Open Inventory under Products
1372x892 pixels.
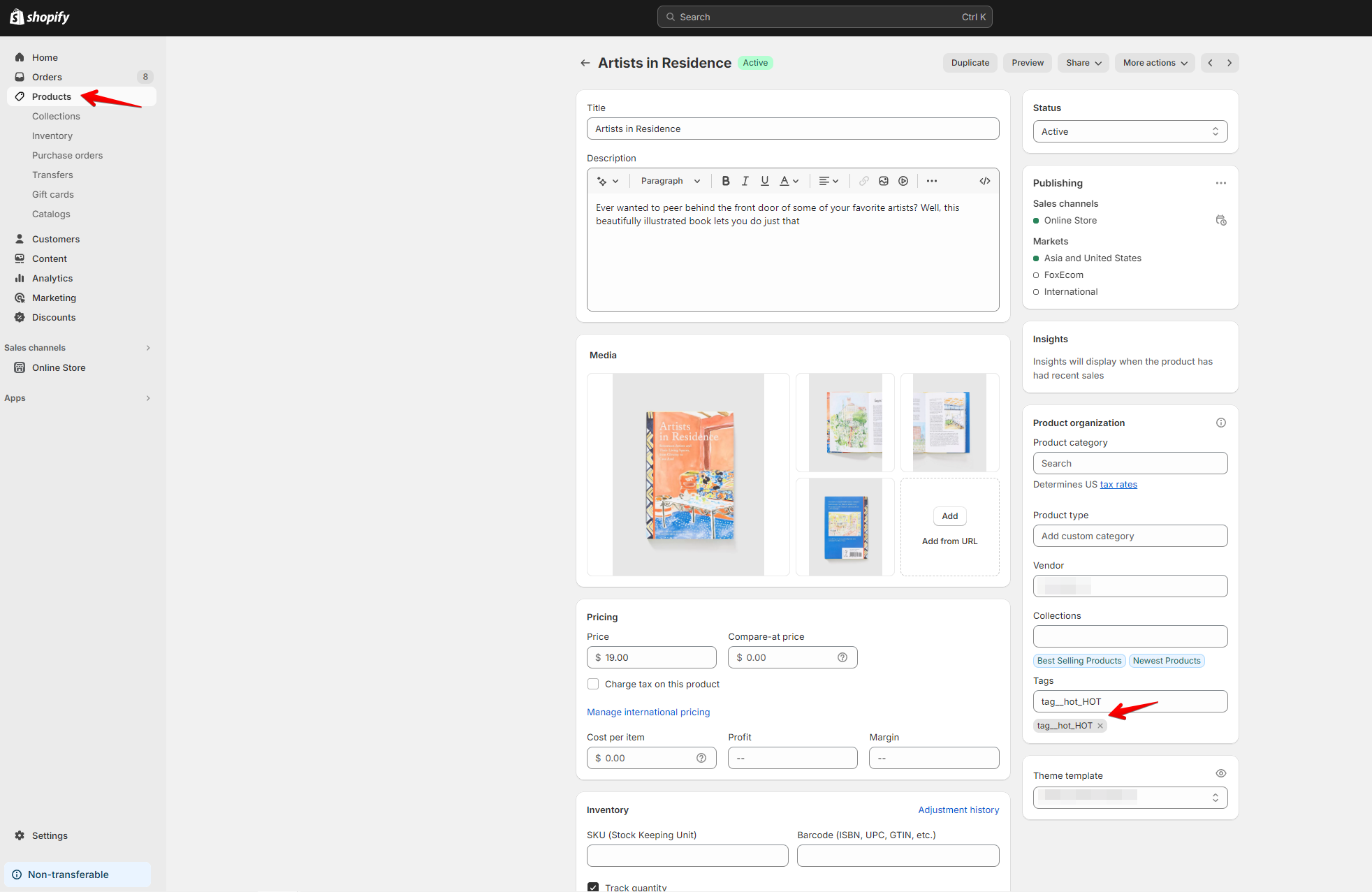tap(52, 136)
